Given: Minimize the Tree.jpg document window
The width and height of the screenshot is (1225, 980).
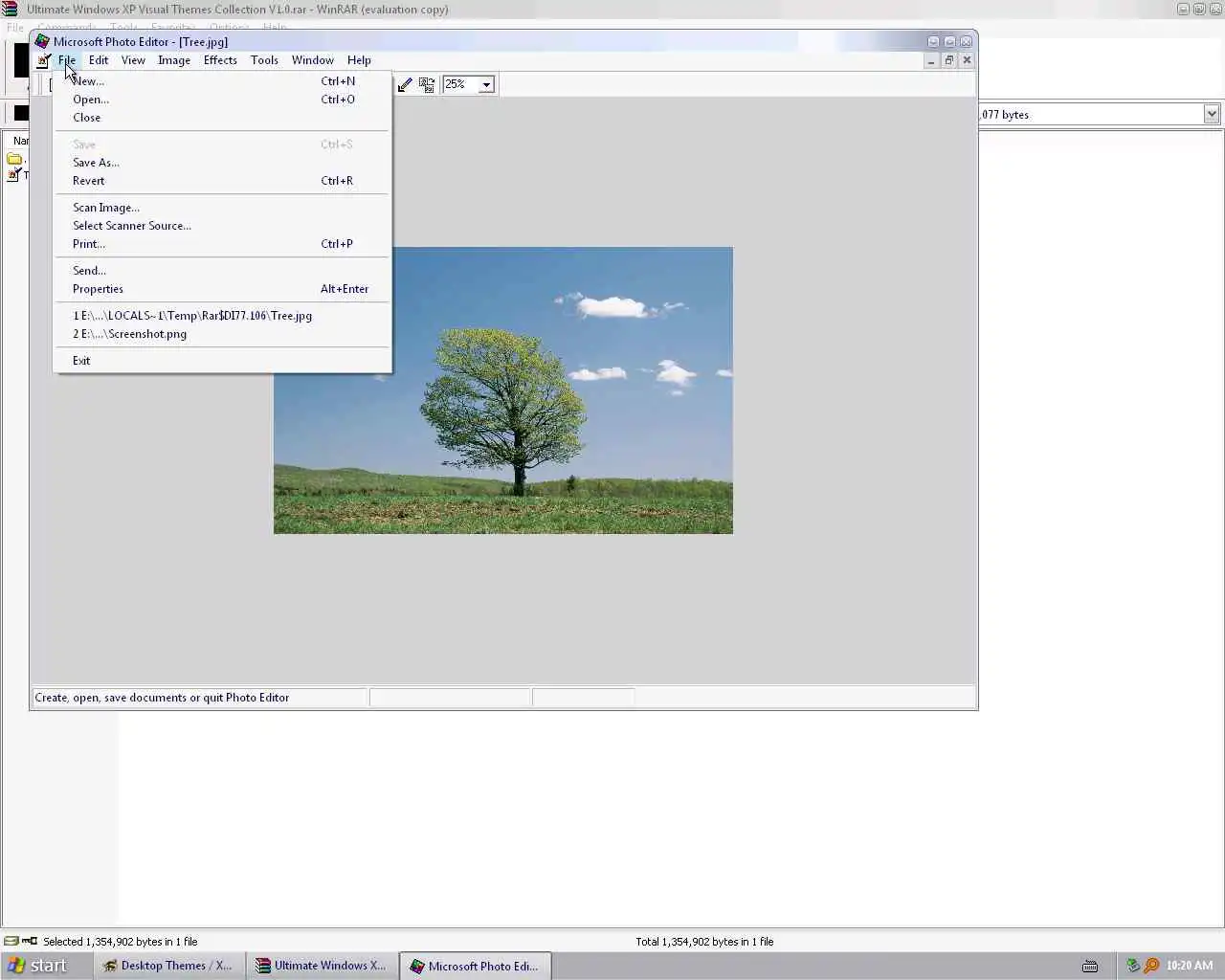Looking at the screenshot, I should [x=931, y=60].
